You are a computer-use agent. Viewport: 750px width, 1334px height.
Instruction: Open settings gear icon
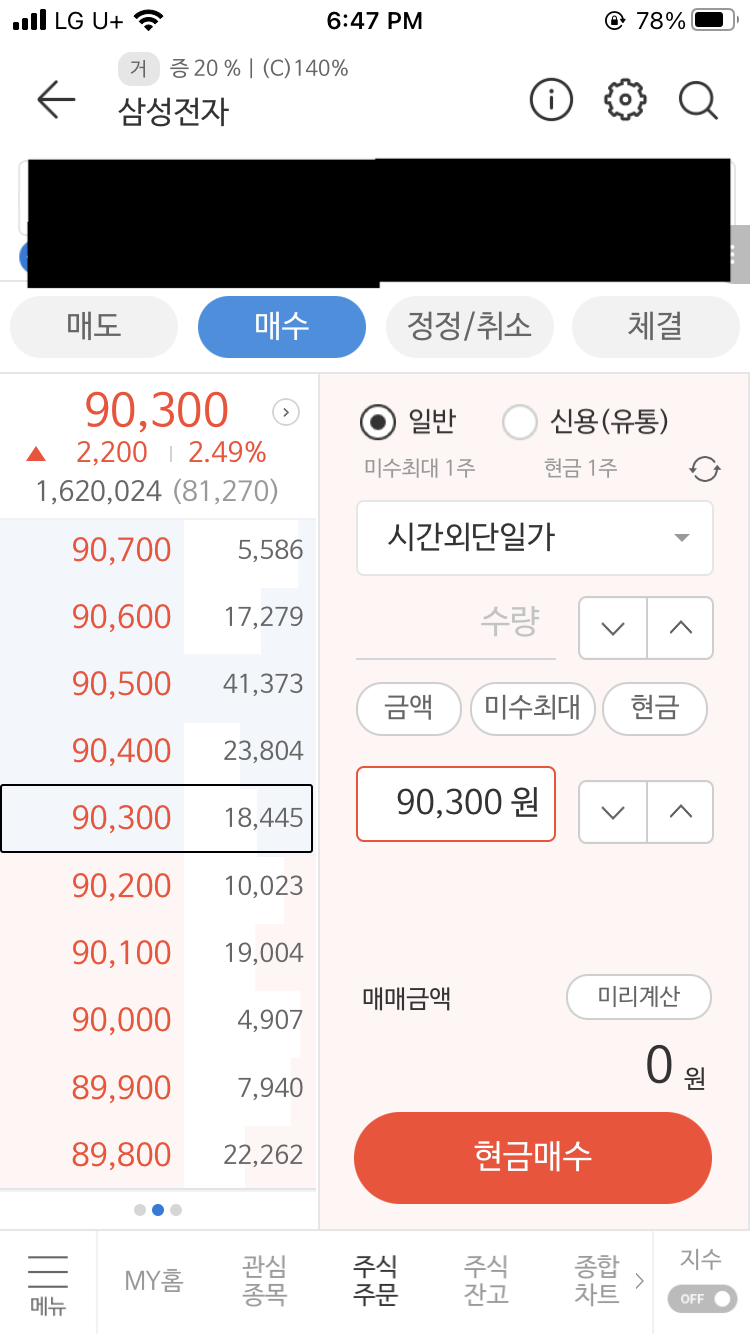(626, 100)
